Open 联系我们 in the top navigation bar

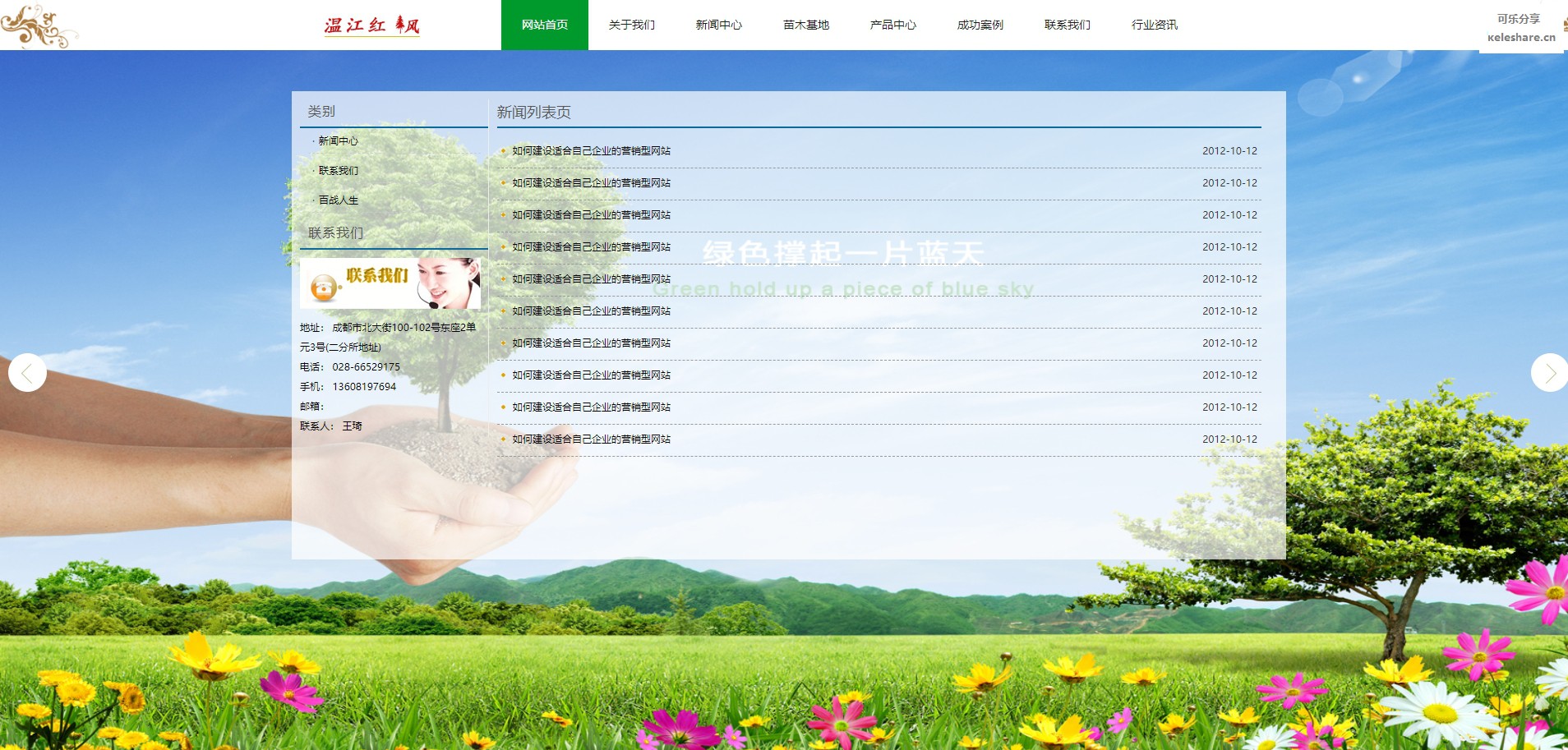click(1068, 25)
